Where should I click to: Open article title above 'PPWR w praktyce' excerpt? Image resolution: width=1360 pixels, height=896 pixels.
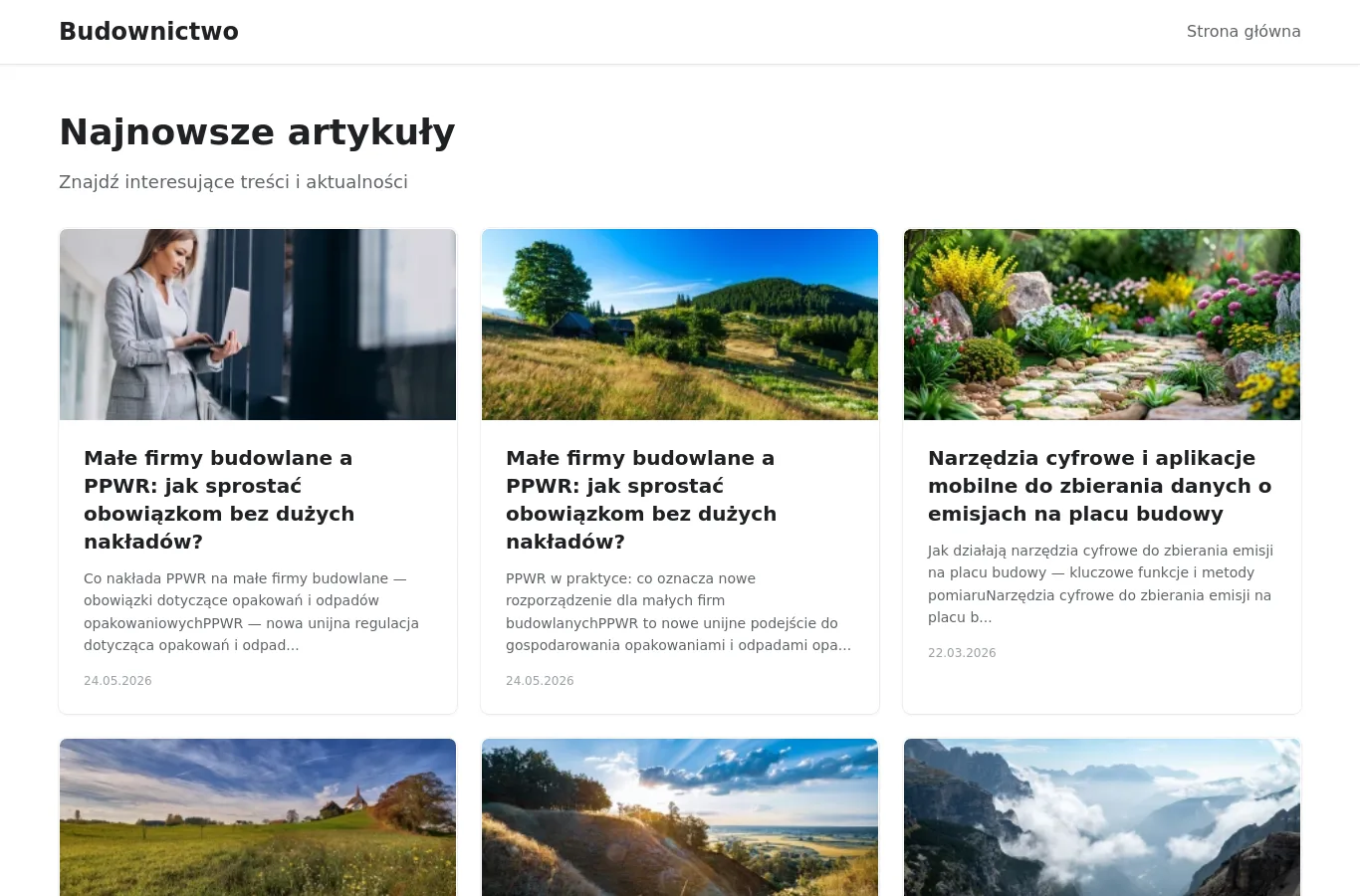tap(641, 500)
